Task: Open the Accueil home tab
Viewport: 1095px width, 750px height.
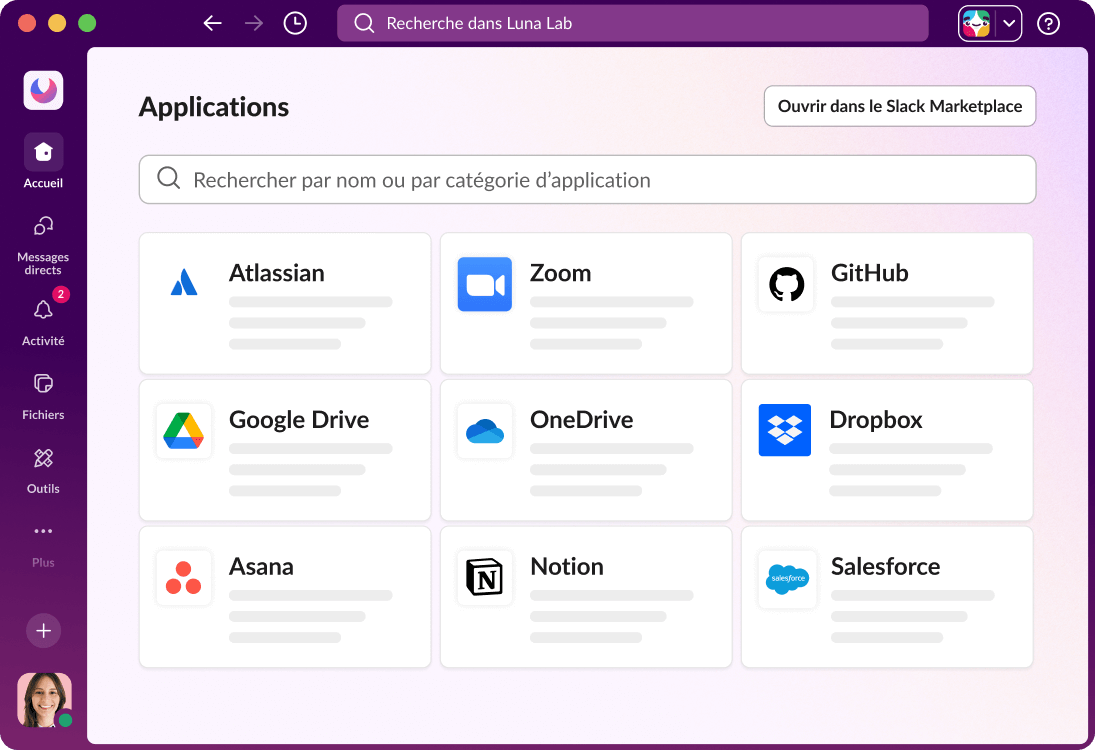Action: coord(43,152)
